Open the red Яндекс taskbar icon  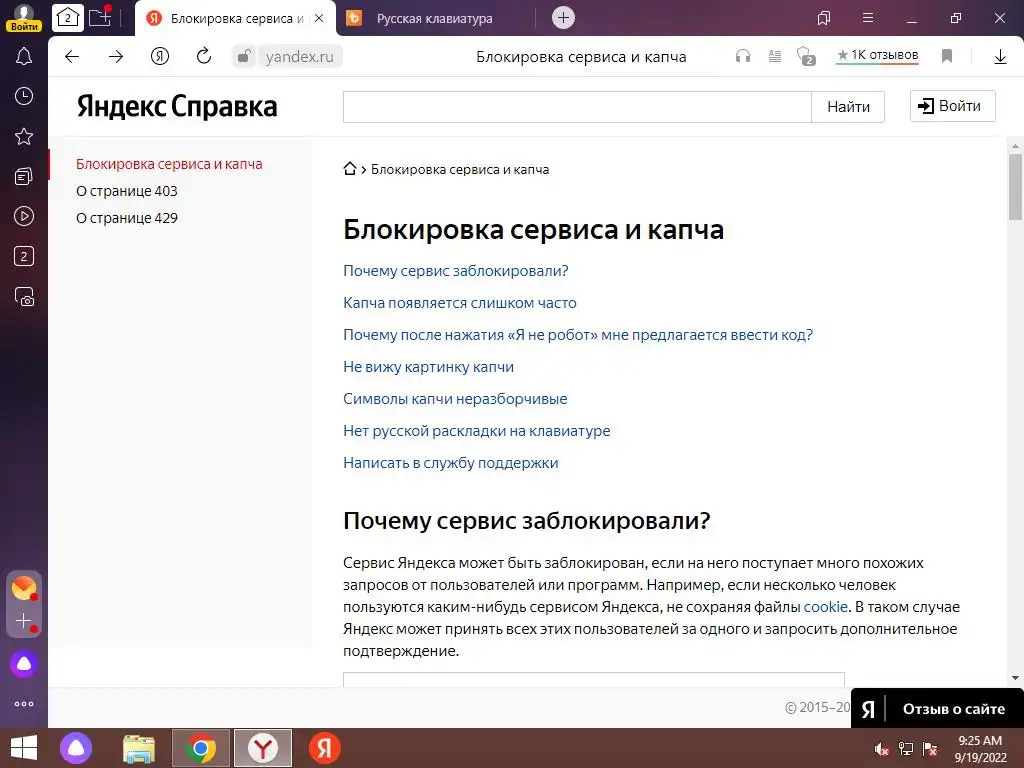tap(325, 748)
